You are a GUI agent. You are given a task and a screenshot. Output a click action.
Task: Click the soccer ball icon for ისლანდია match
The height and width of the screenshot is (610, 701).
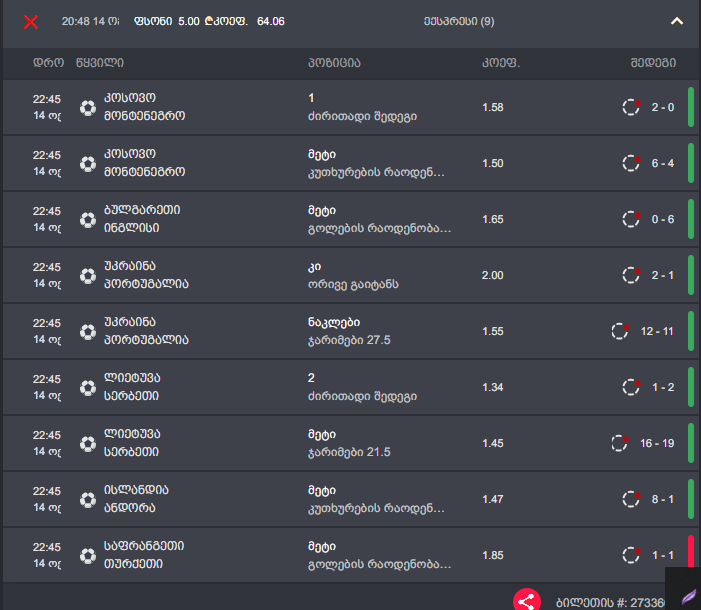click(88, 500)
